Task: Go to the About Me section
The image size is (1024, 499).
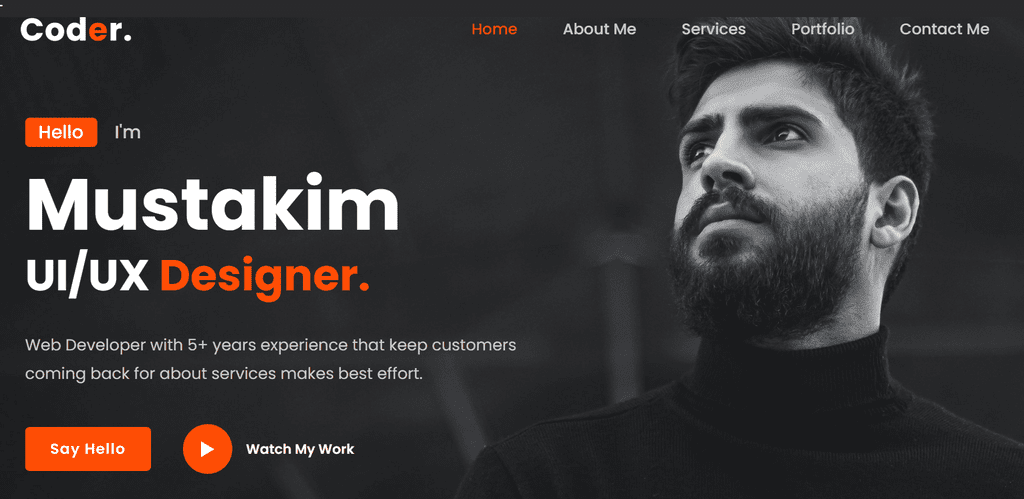Action: point(600,29)
